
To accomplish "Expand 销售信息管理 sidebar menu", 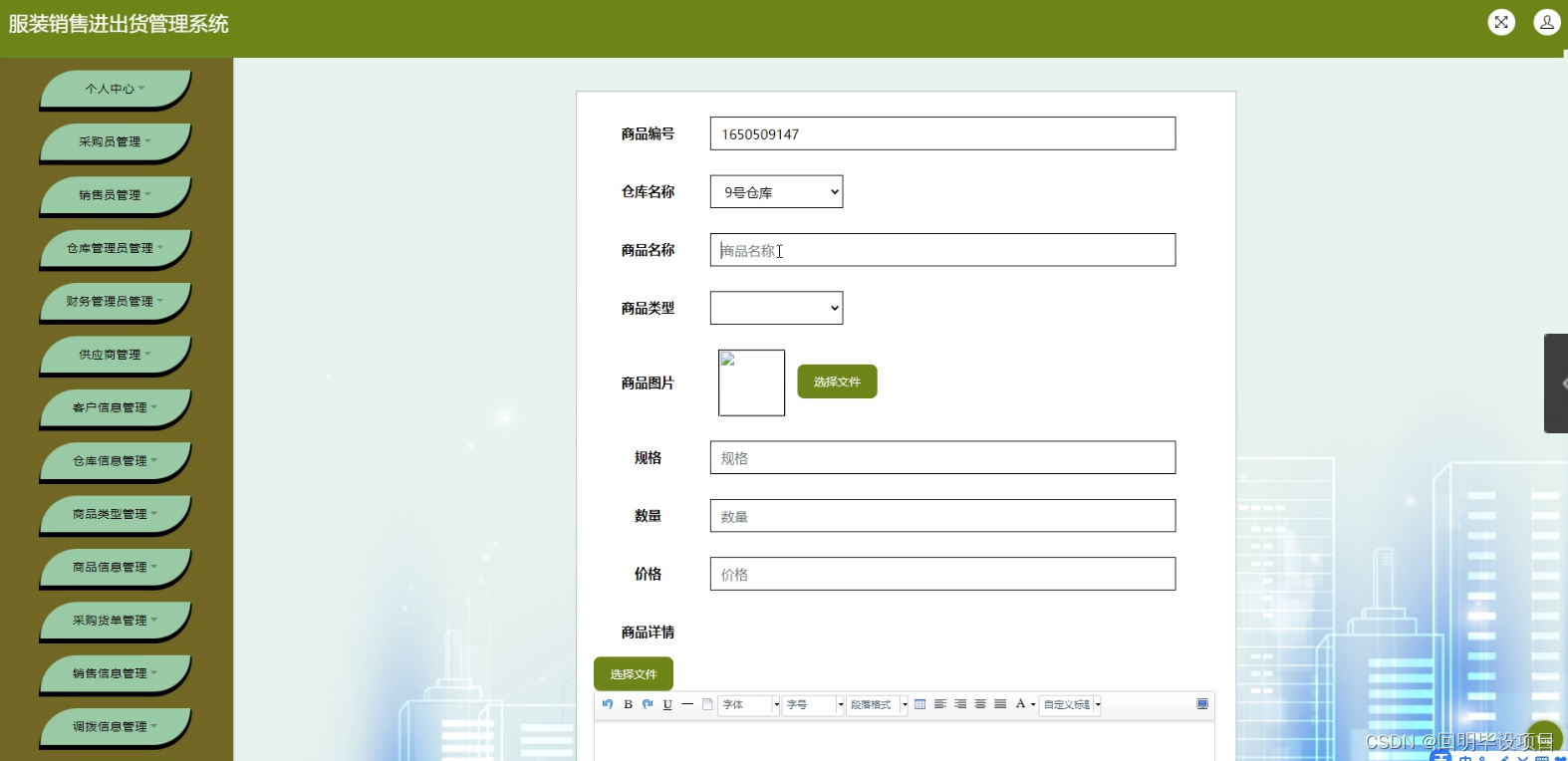I will 115,673.
